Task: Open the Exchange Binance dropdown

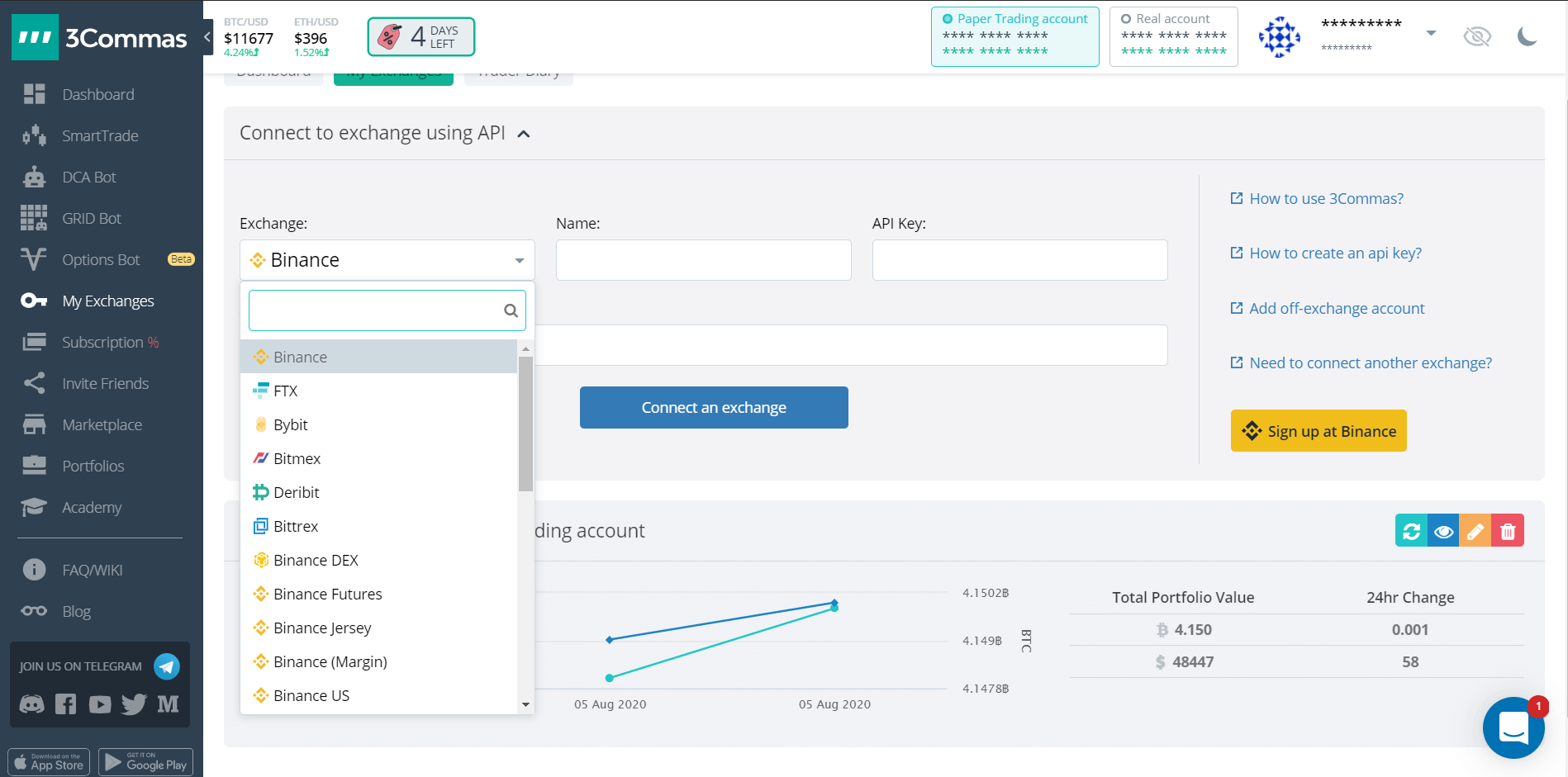Action: coord(387,260)
